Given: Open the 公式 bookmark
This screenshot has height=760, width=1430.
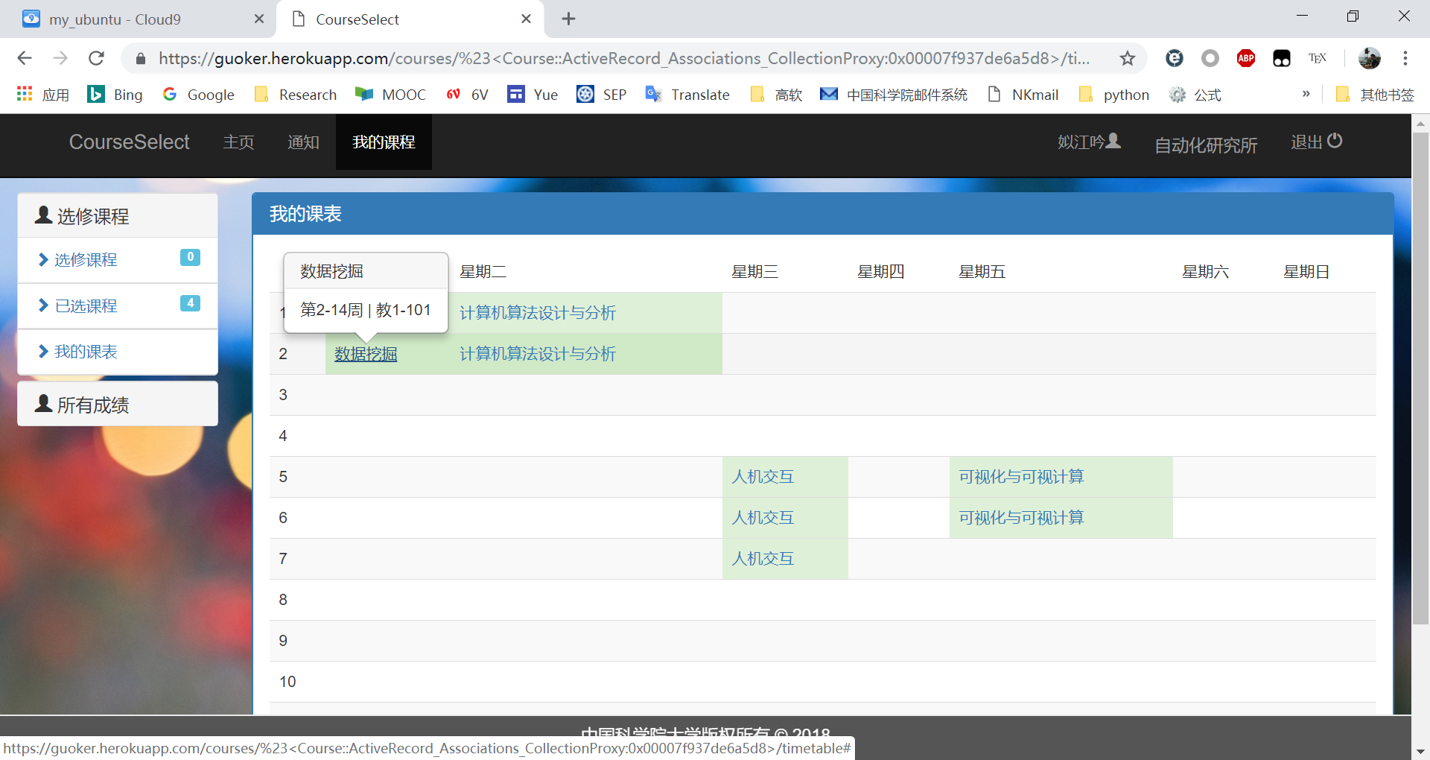Looking at the screenshot, I should point(1195,94).
